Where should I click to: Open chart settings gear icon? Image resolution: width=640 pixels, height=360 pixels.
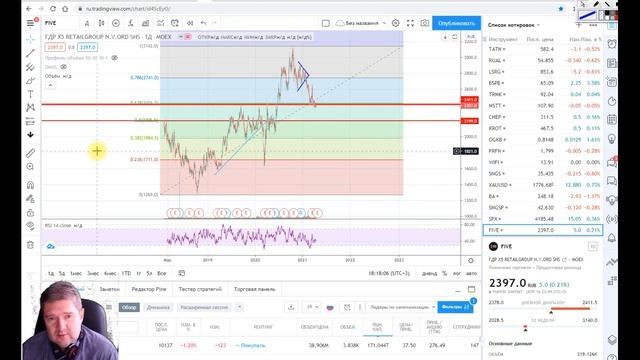tap(396, 23)
